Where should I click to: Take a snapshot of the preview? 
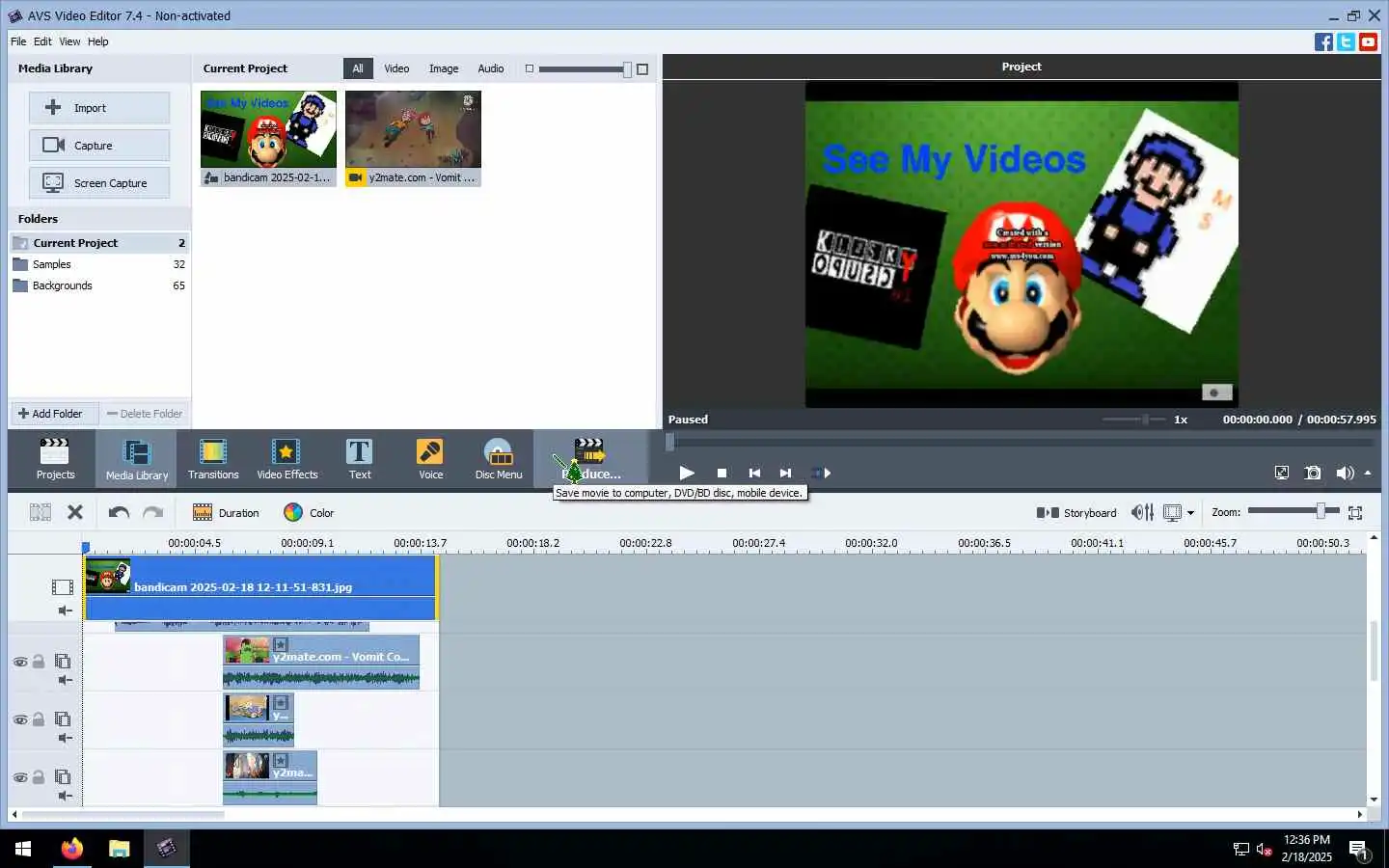coord(1313,473)
